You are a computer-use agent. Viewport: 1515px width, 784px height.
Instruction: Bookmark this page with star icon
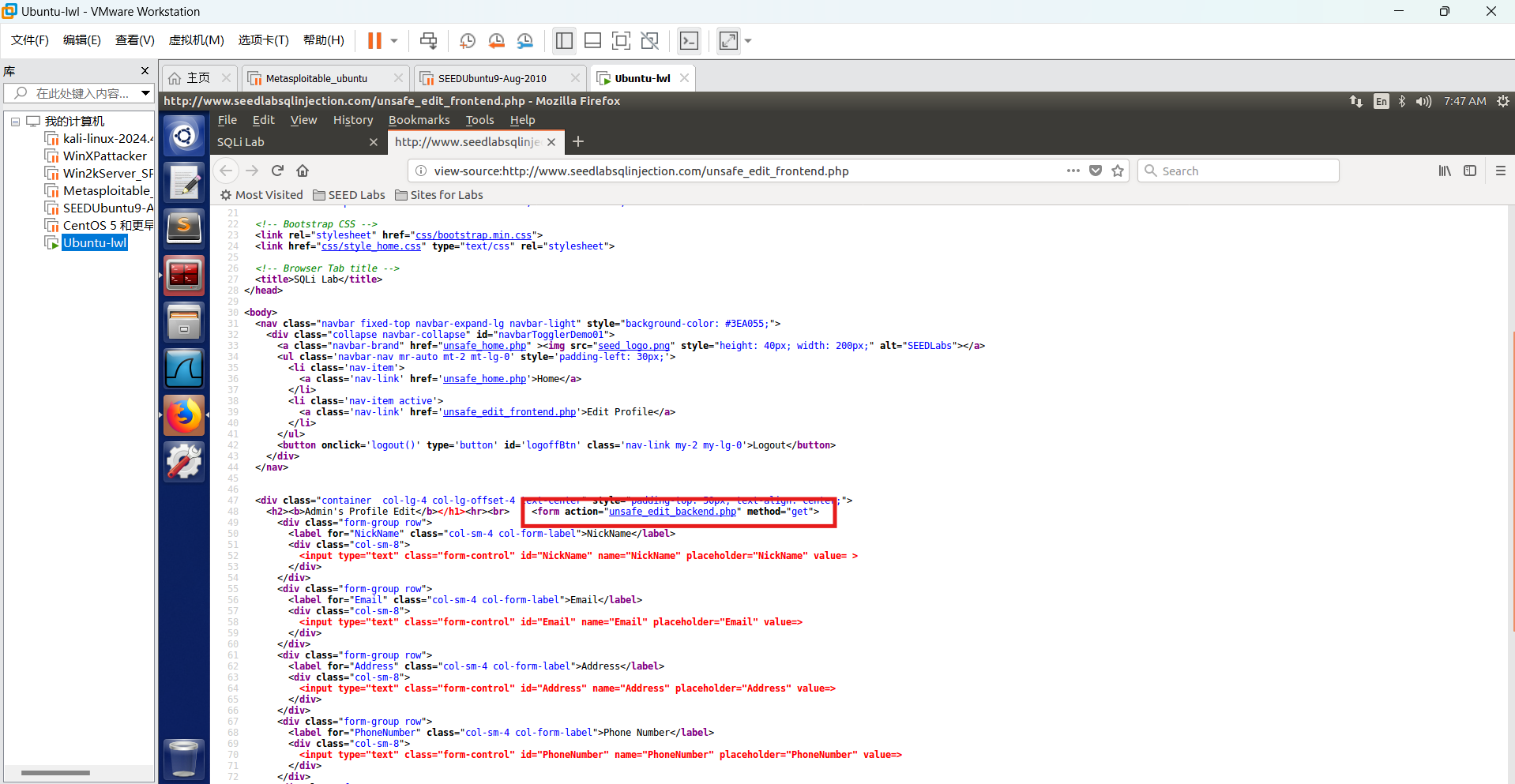click(x=1118, y=171)
